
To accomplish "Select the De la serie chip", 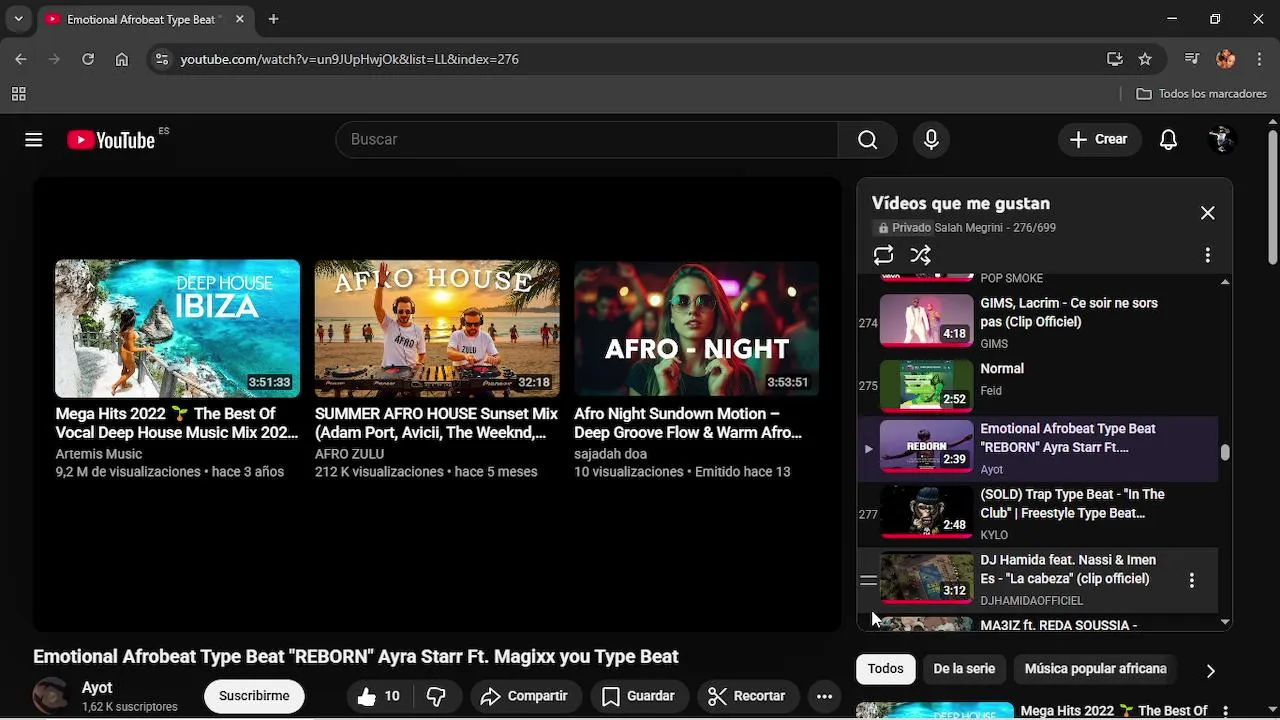I will tap(964, 669).
